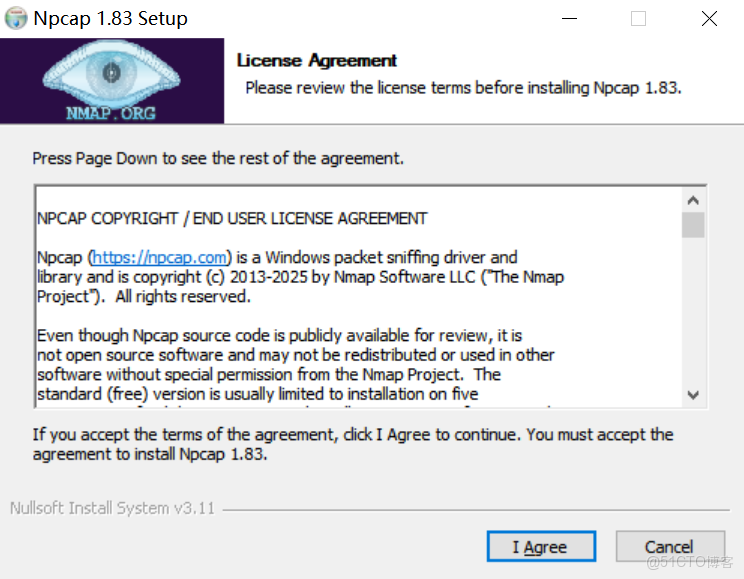Click the Press Page Down instruction text
The height and width of the screenshot is (579, 744).
pos(218,158)
